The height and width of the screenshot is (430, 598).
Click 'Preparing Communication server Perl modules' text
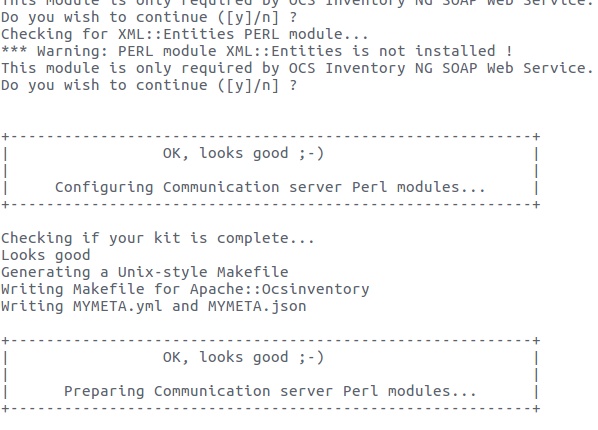point(270,391)
